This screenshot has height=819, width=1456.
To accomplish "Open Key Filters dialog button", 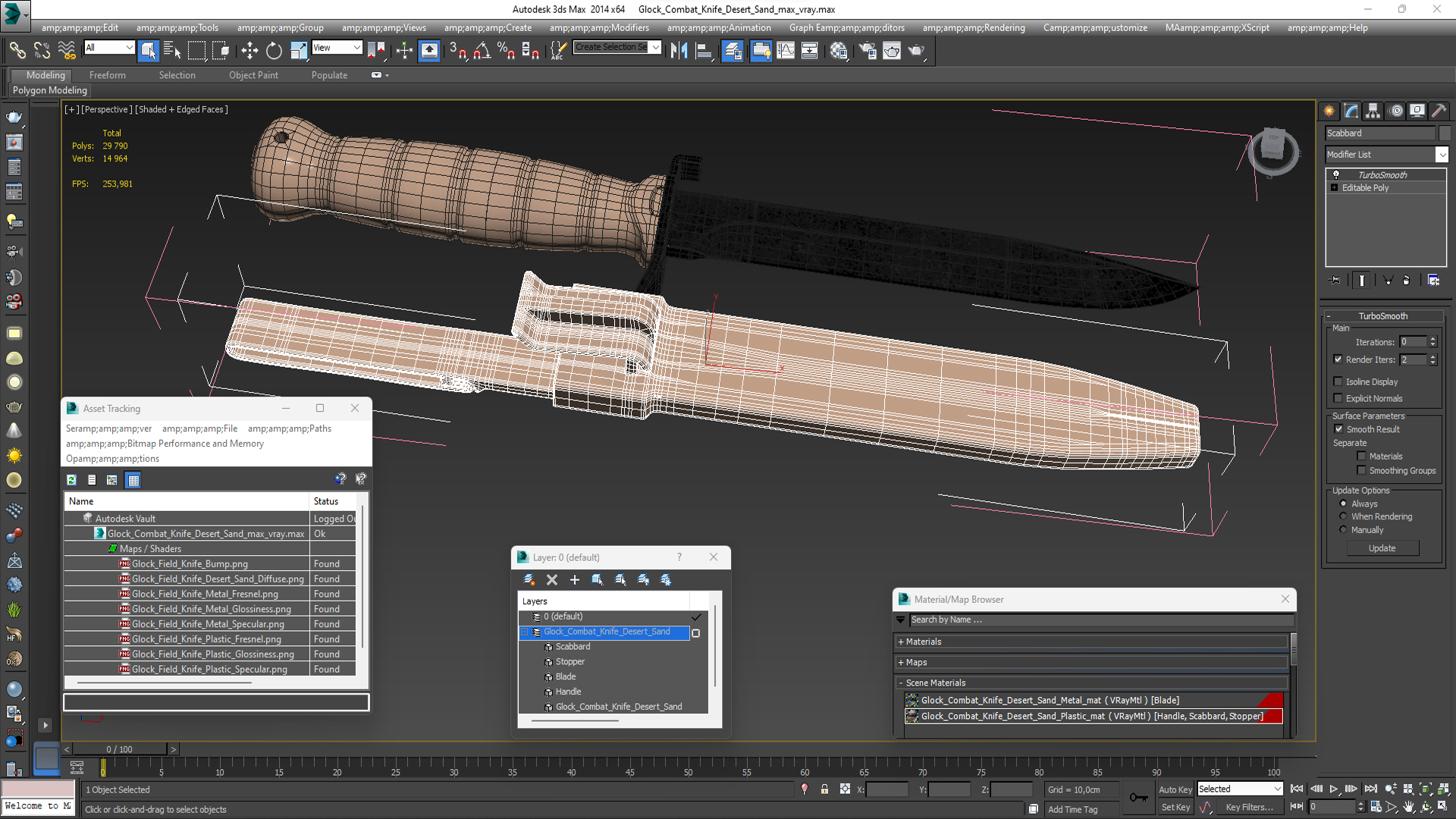I will click(x=1249, y=808).
